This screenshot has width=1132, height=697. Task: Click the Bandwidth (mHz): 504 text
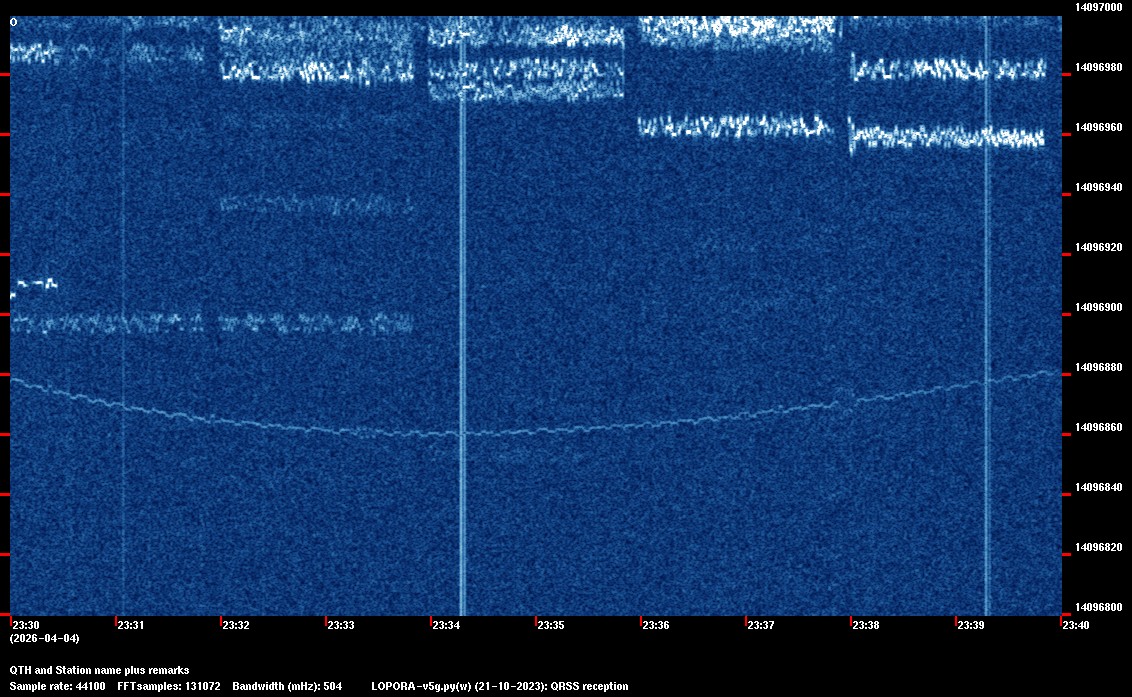click(287, 686)
